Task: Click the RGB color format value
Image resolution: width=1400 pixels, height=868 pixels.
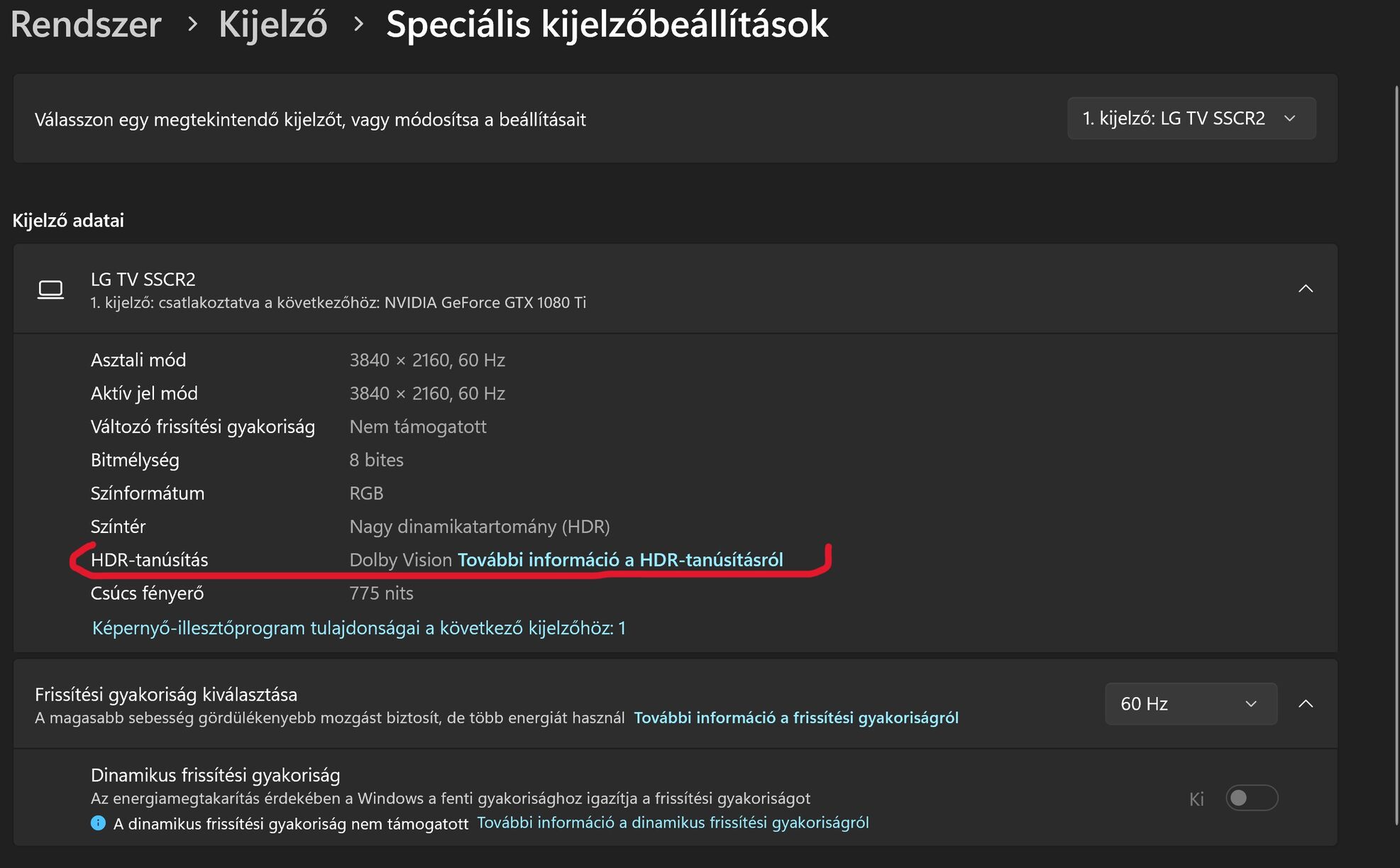Action: click(366, 494)
